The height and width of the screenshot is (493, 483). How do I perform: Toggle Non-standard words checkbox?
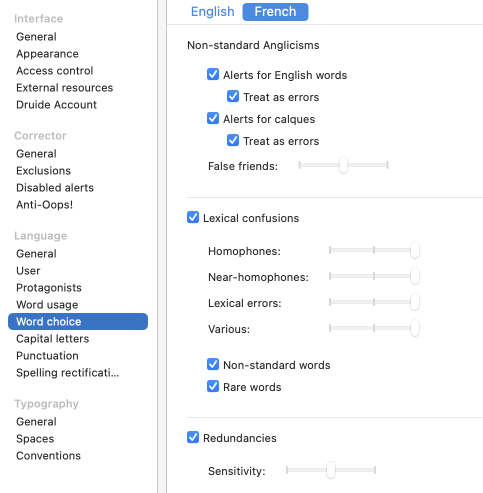click(213, 364)
